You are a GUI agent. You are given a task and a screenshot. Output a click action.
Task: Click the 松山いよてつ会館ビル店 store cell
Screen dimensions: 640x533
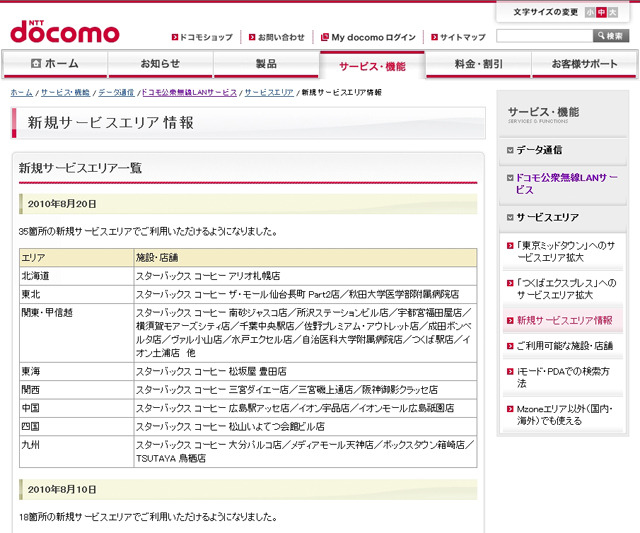coord(305,426)
